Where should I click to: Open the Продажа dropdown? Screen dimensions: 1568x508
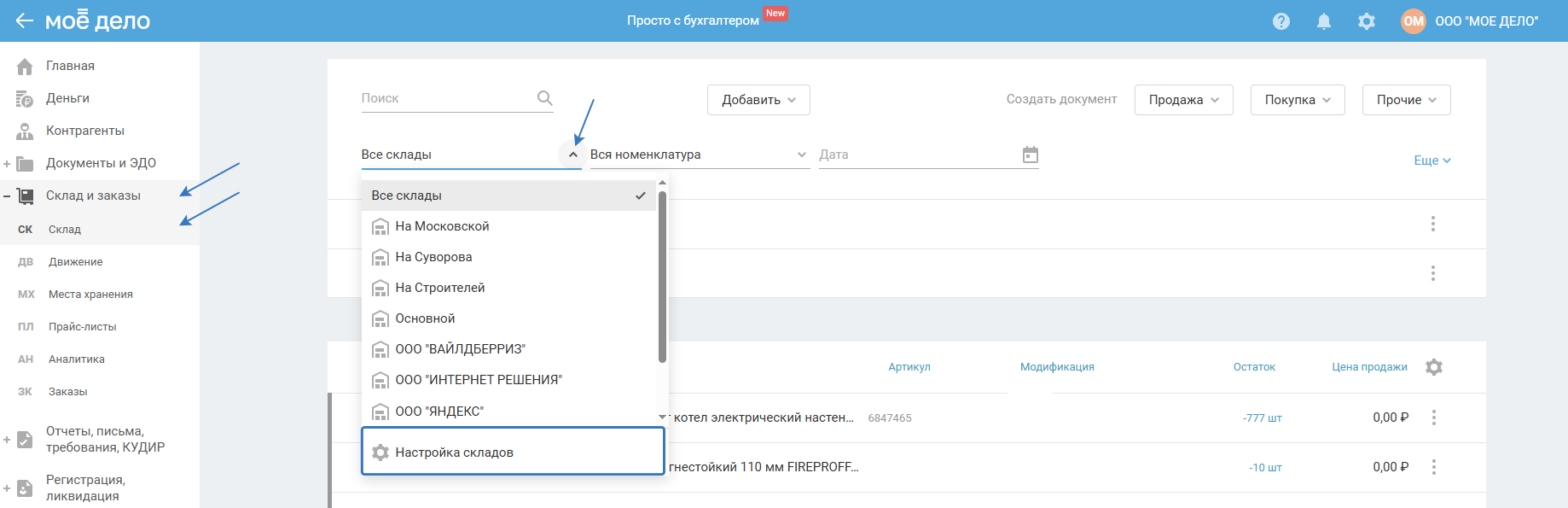pos(1184,100)
